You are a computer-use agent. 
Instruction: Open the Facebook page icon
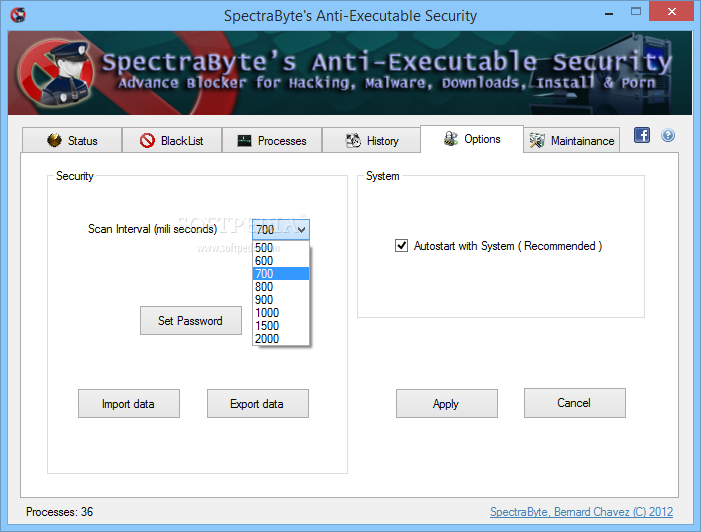click(x=642, y=135)
